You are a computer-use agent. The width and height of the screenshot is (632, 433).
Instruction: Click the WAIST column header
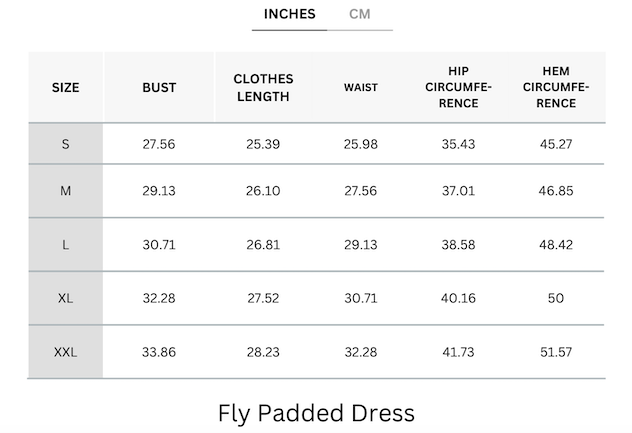(x=361, y=88)
